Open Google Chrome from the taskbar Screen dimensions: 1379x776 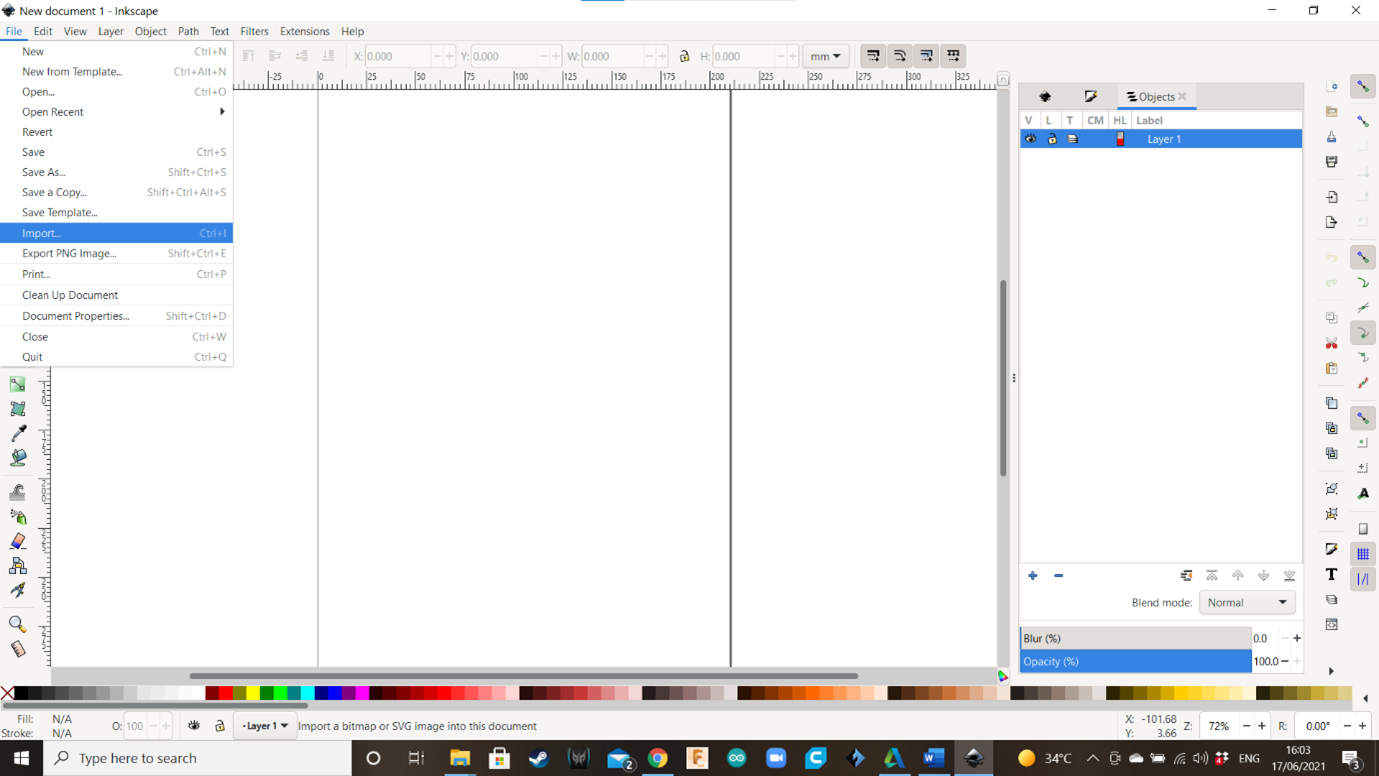[x=657, y=758]
